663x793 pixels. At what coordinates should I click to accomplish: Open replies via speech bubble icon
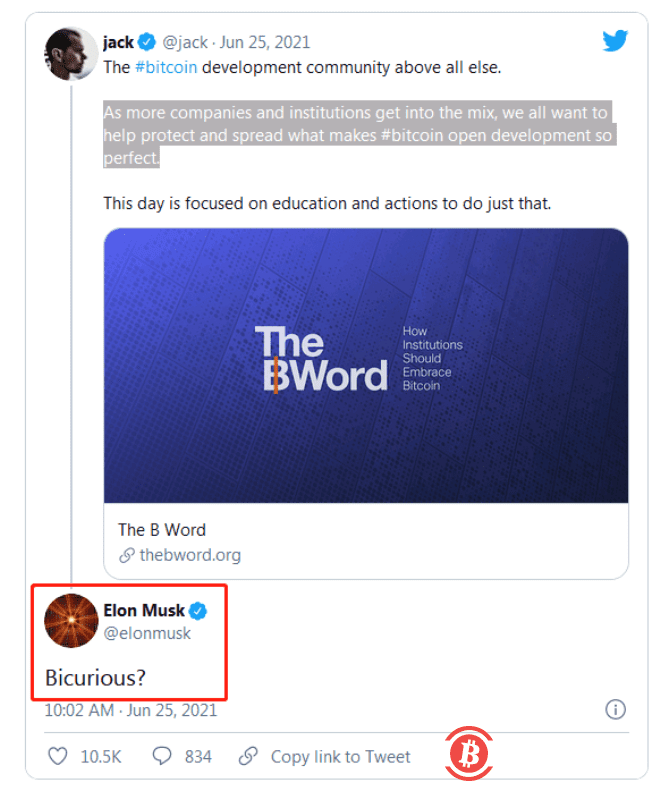coord(162,757)
